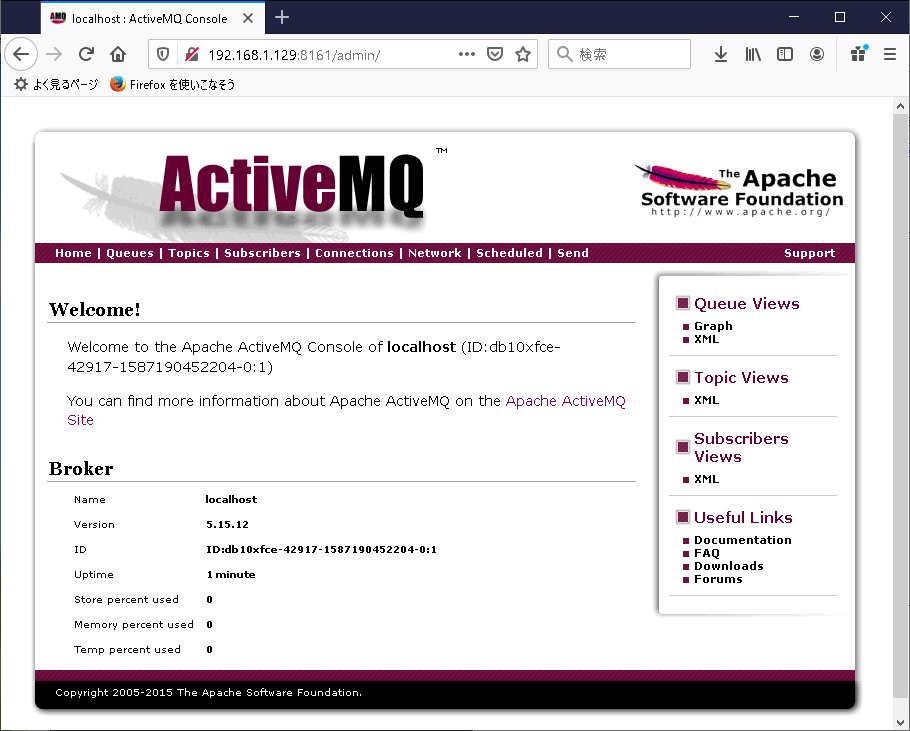This screenshot has width=910, height=731.
Task: Click the 検索 search box
Action: click(x=619, y=54)
